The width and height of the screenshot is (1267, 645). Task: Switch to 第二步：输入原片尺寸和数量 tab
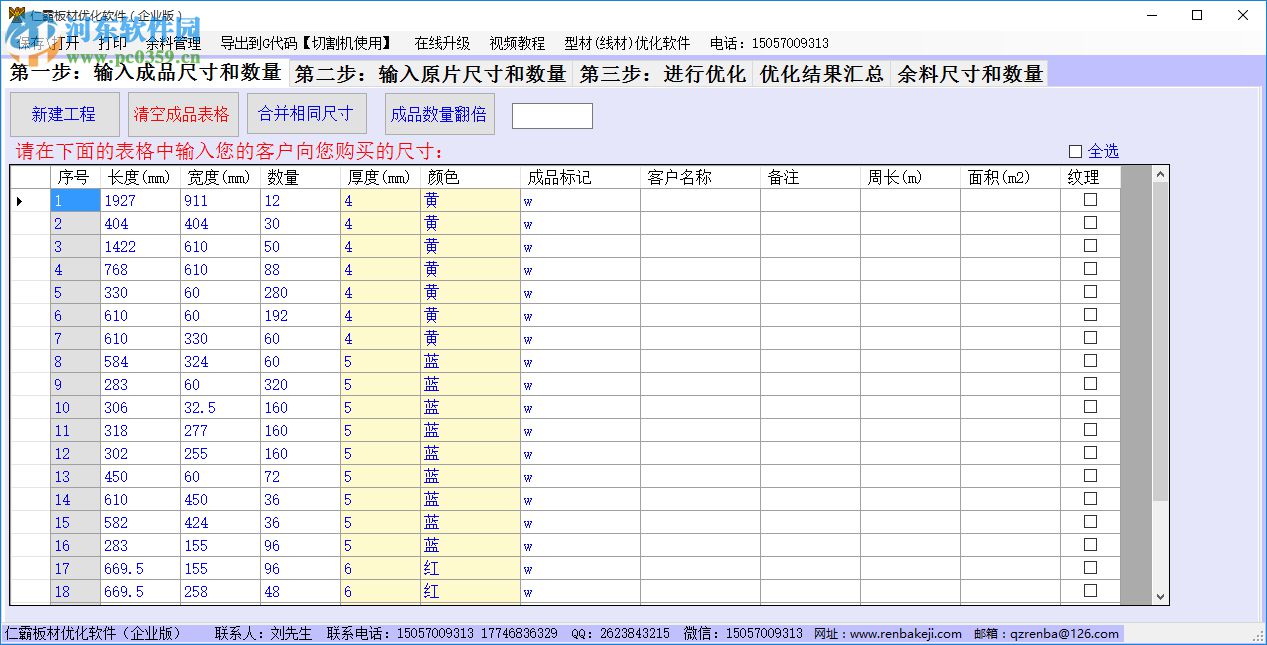(x=430, y=73)
